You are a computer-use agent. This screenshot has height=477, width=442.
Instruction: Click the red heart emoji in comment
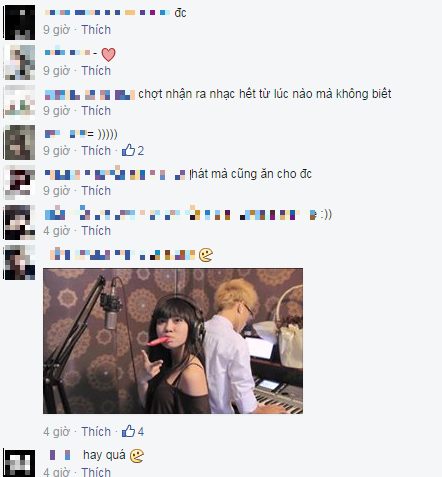pyautogui.click(x=108, y=55)
